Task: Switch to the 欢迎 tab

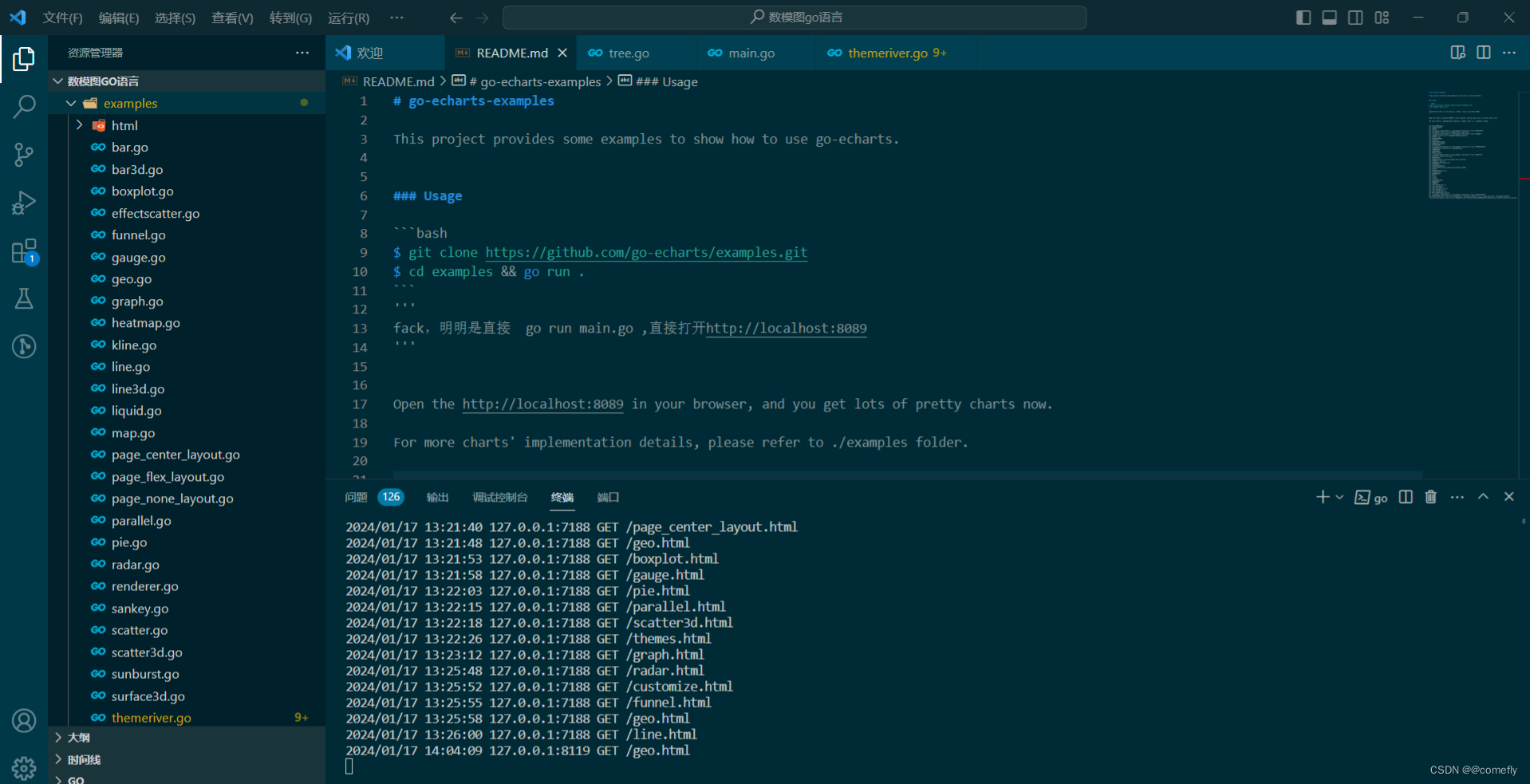Action: coord(385,53)
